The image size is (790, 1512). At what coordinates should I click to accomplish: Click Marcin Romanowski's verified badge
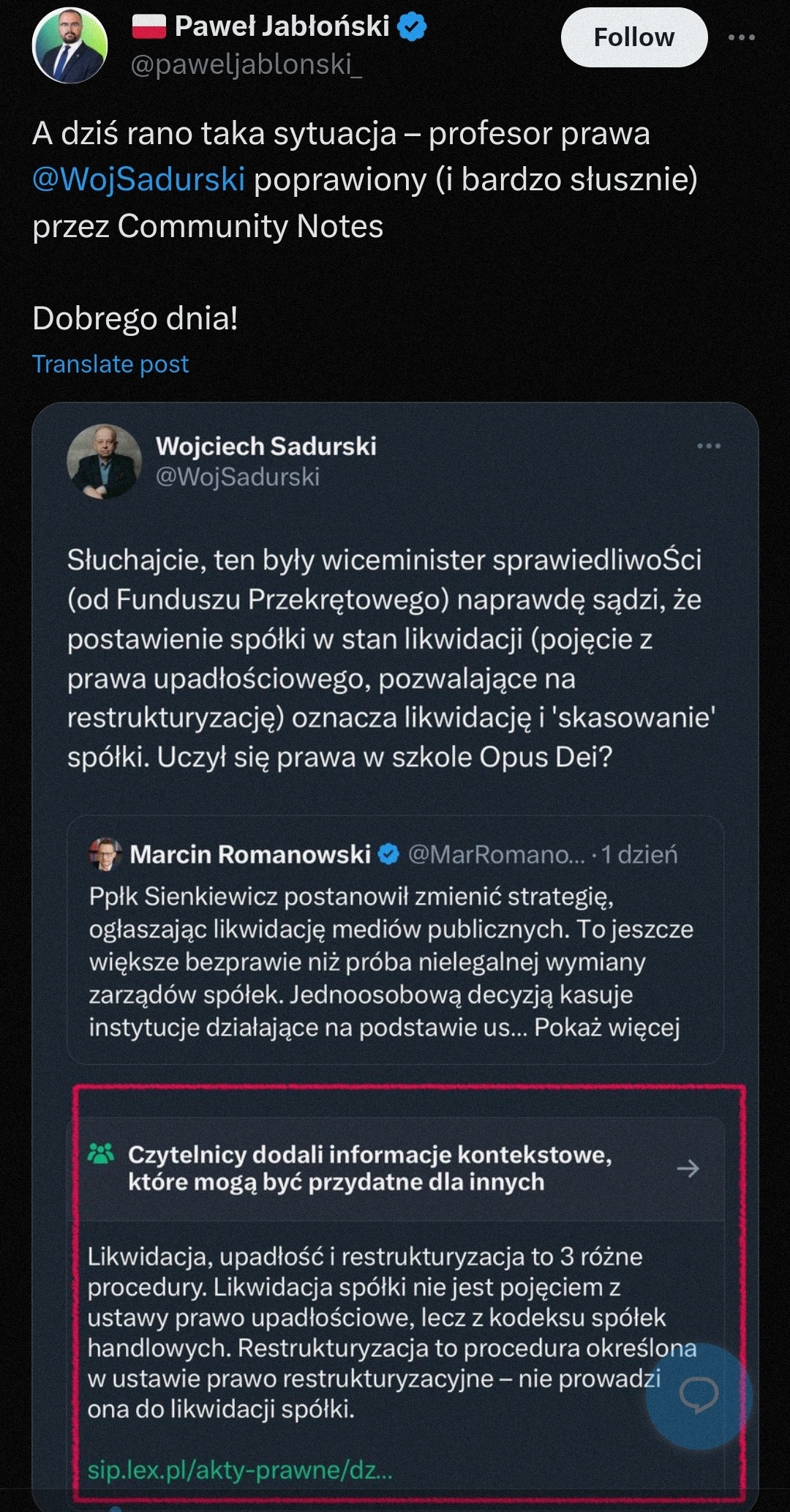pyautogui.click(x=388, y=854)
